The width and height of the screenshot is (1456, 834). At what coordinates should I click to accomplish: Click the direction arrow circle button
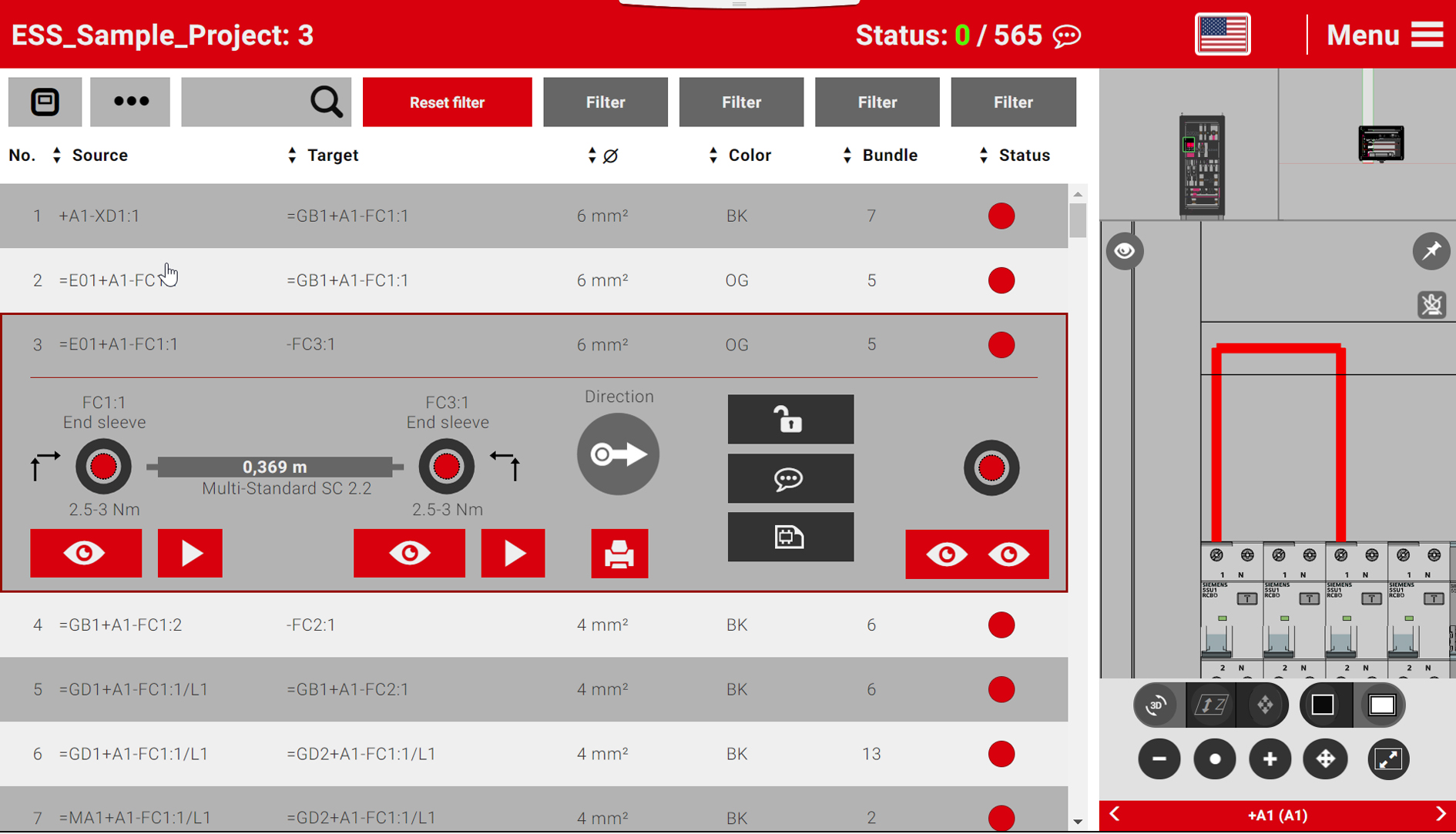(x=618, y=454)
